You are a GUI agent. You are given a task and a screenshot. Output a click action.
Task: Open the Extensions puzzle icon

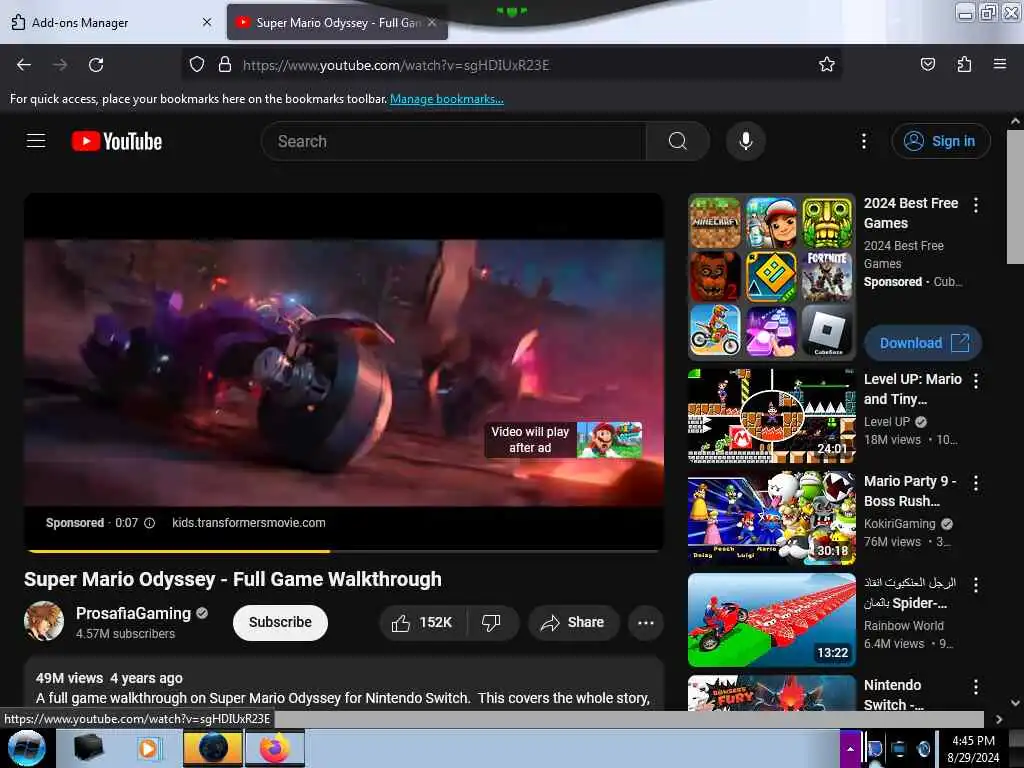[x=964, y=65]
